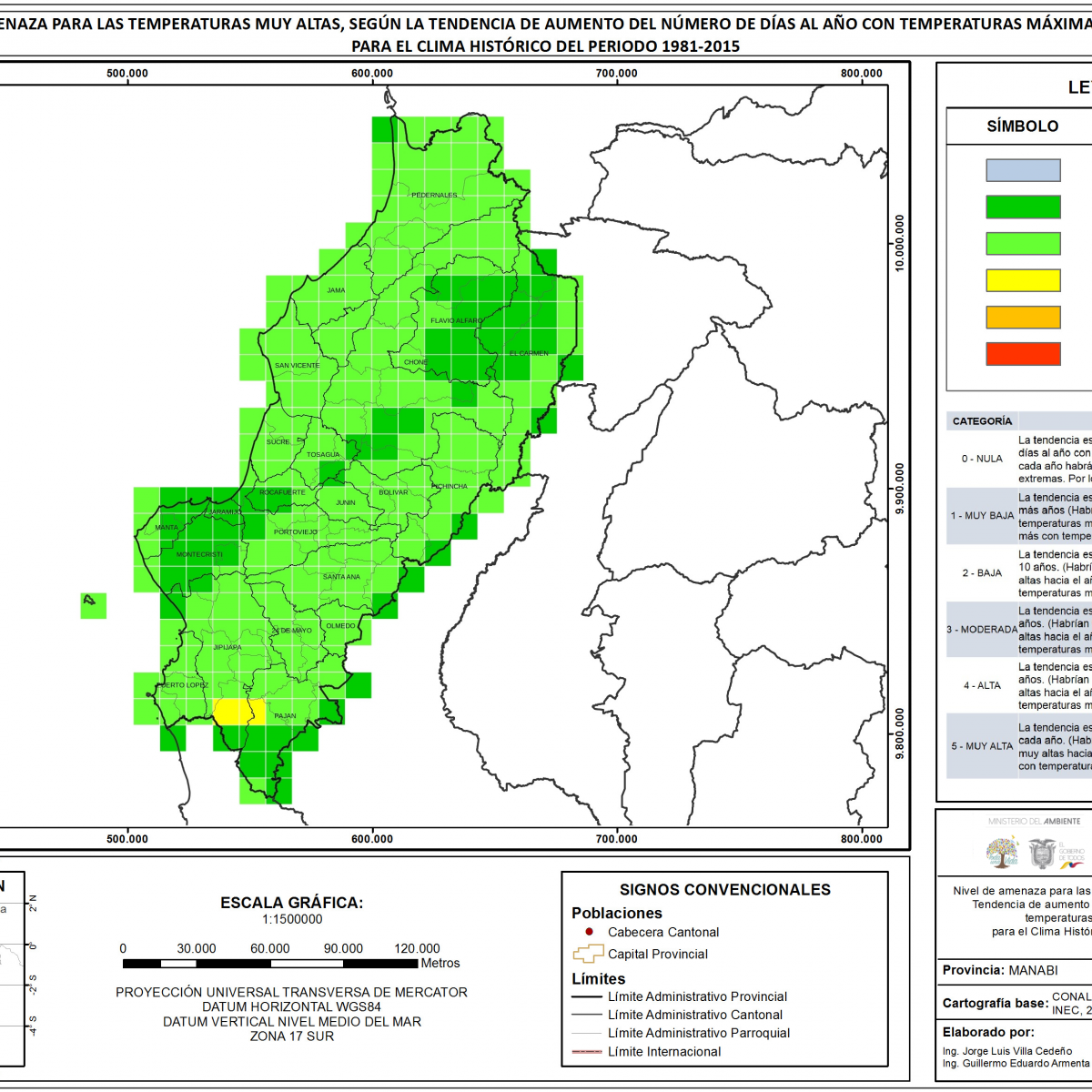This screenshot has height=1092, width=1092.
Task: Click the ESCALA GRÁFICA heading
Action: coord(291,903)
